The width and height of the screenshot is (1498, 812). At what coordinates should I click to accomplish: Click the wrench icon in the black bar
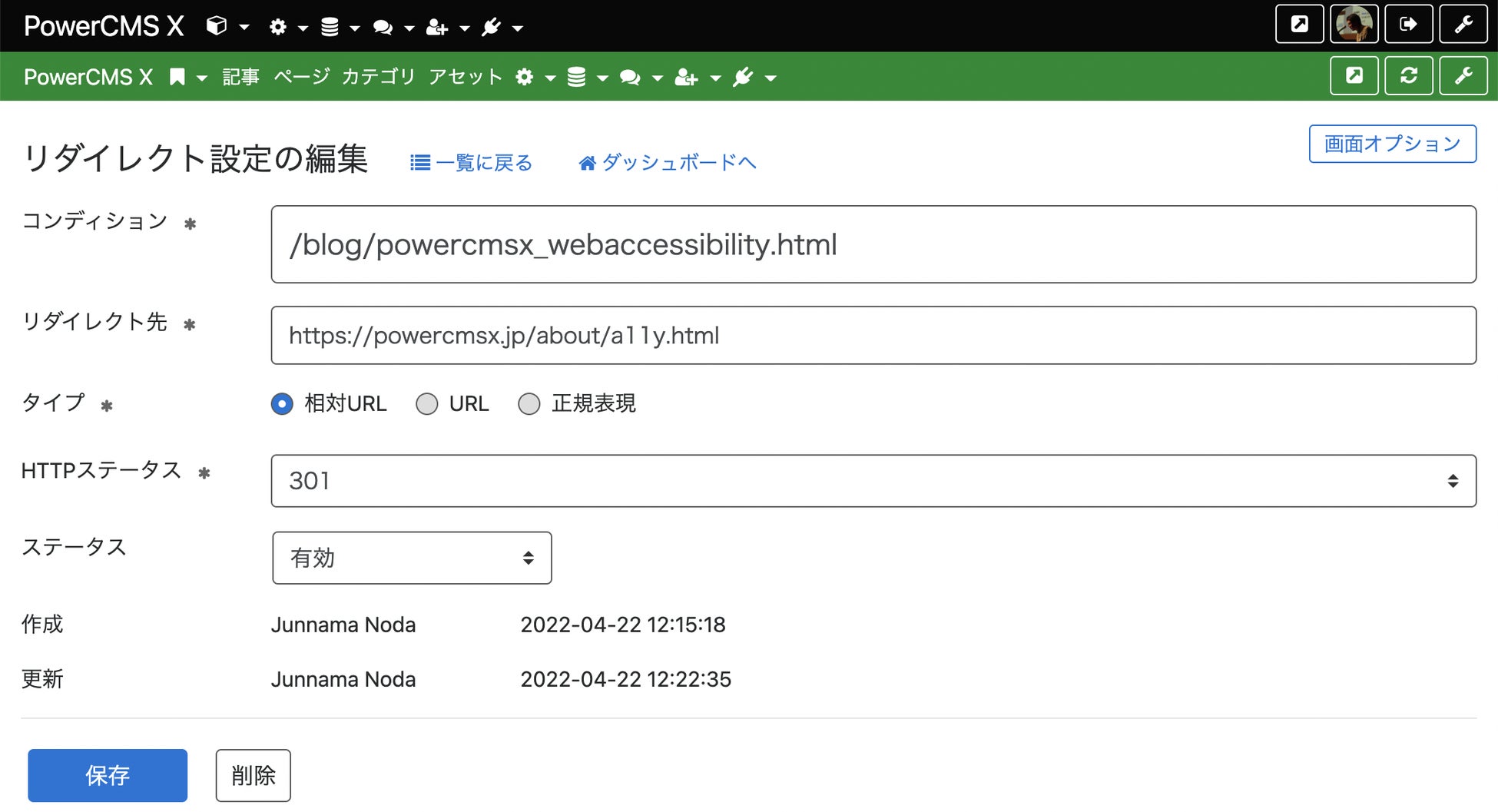pos(1463,25)
